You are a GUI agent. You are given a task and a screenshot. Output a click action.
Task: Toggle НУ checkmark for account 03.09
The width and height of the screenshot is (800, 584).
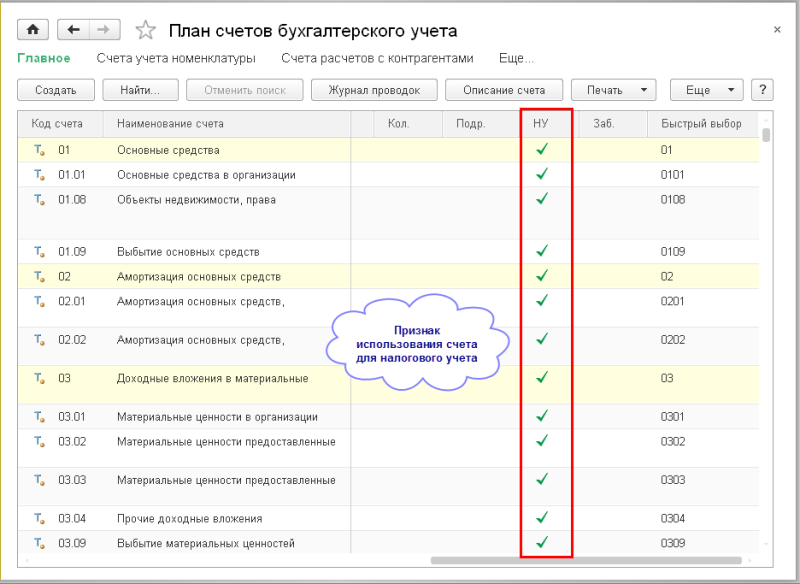542,543
